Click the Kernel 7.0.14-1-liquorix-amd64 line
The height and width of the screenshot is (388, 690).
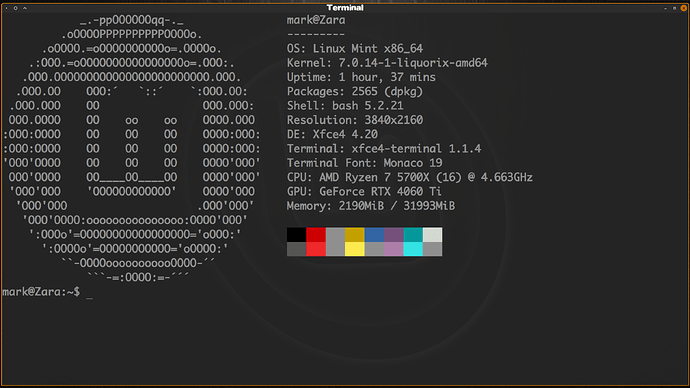(x=387, y=63)
